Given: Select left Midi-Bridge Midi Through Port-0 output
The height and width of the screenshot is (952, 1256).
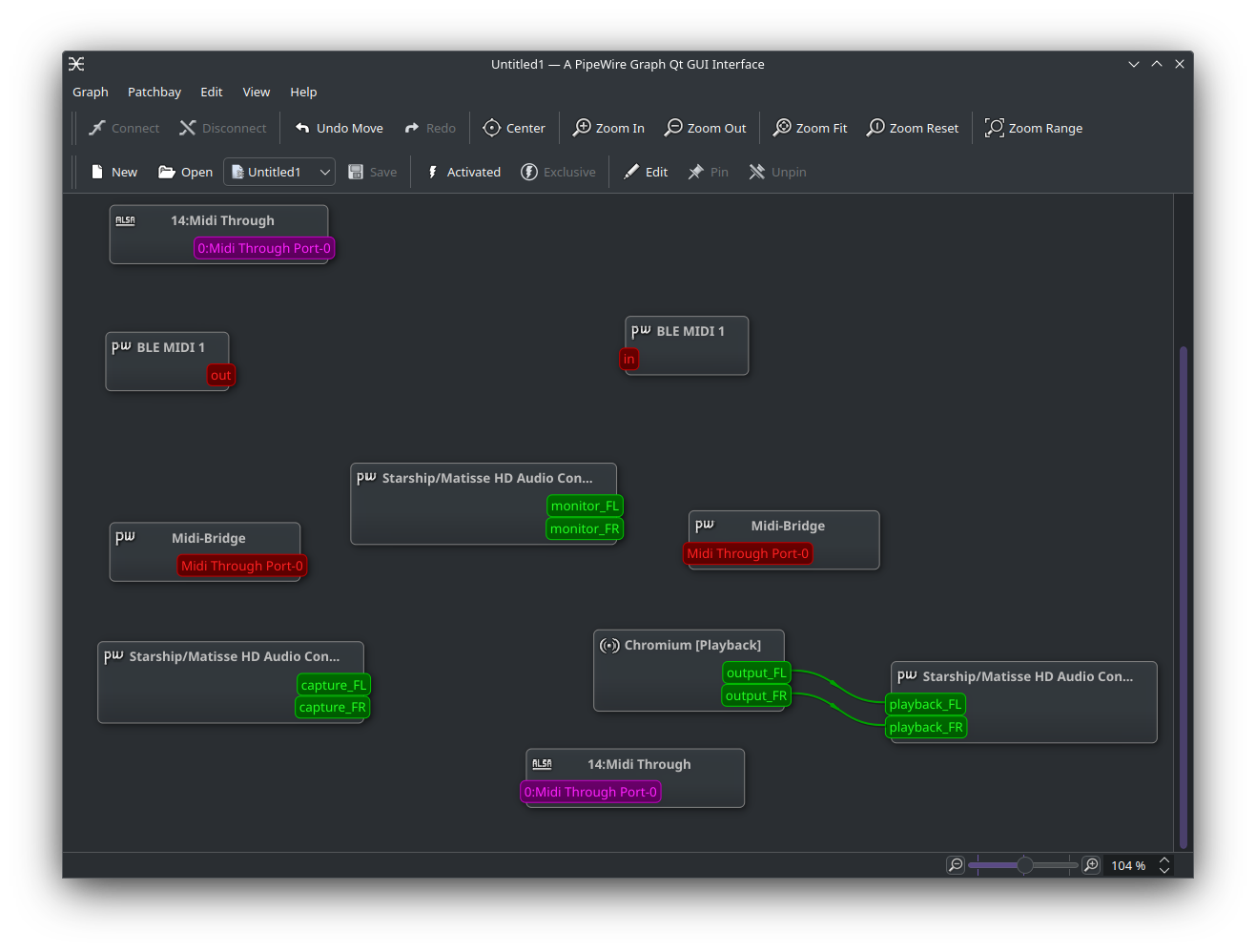Looking at the screenshot, I should point(242,566).
